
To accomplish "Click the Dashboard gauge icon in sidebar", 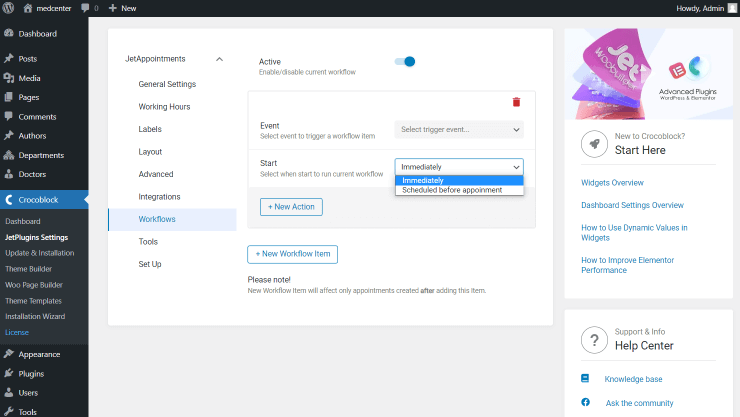I will [x=8, y=33].
